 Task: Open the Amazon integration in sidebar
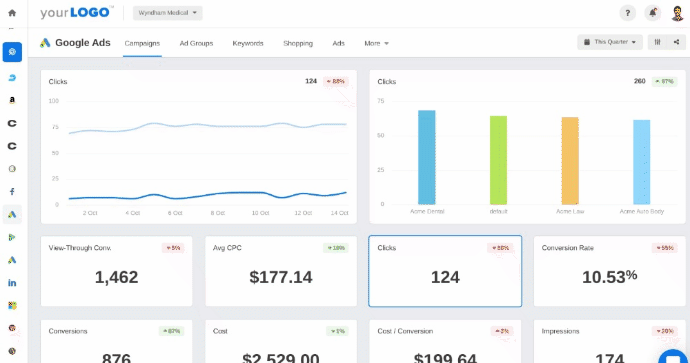12,100
